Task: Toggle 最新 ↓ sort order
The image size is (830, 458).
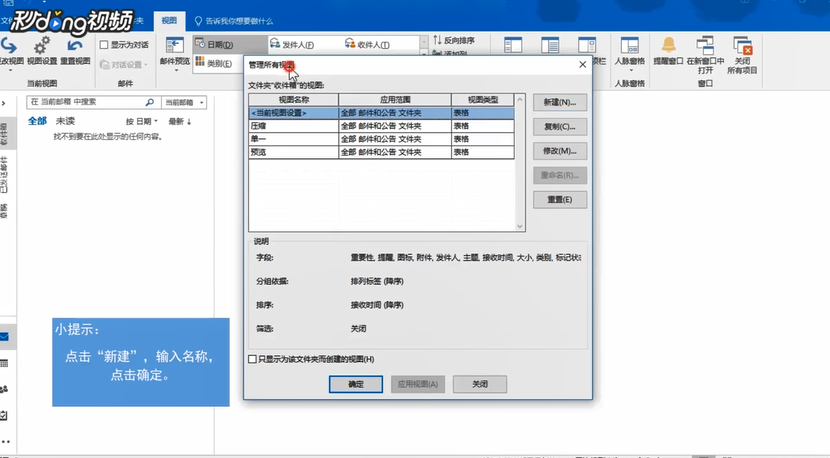Action: [180, 121]
